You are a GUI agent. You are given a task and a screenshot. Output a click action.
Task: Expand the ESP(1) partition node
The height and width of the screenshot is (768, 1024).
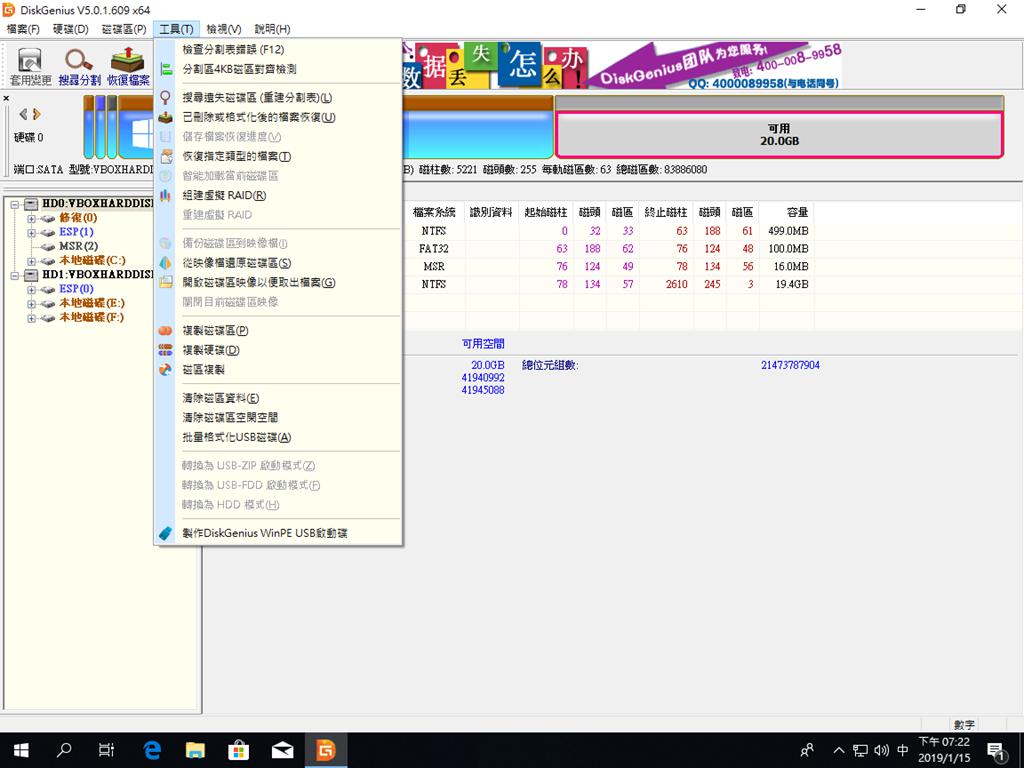tap(31, 233)
